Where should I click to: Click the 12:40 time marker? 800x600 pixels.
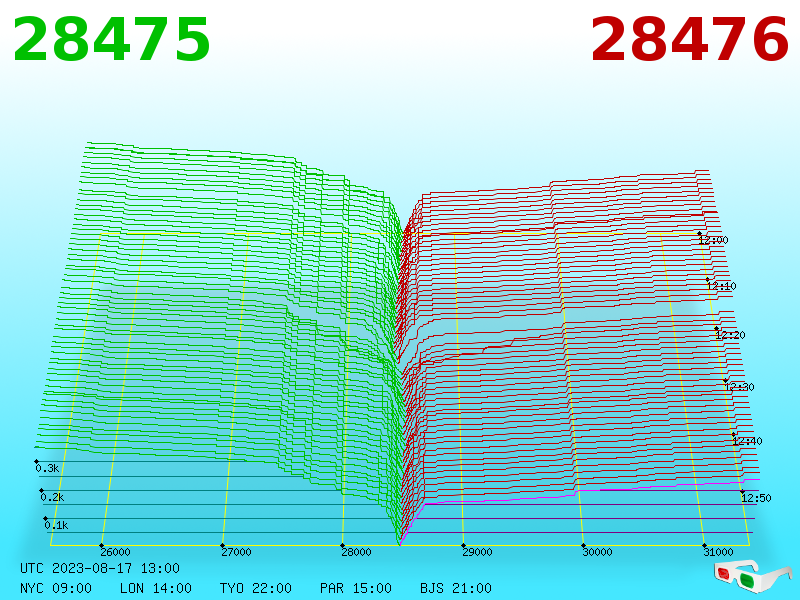click(747, 441)
